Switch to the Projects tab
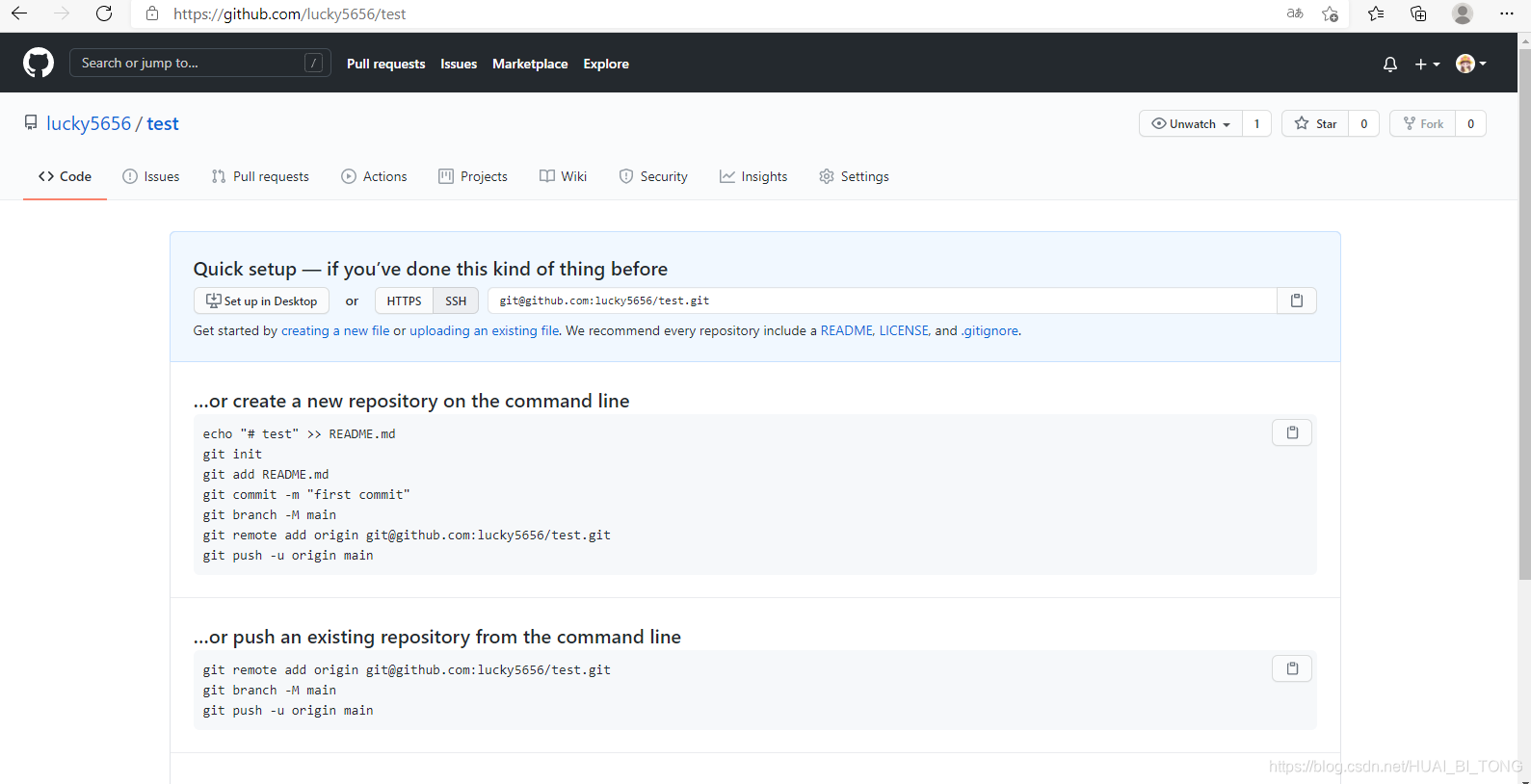Viewport: 1531px width, 784px height. pyautogui.click(x=473, y=176)
